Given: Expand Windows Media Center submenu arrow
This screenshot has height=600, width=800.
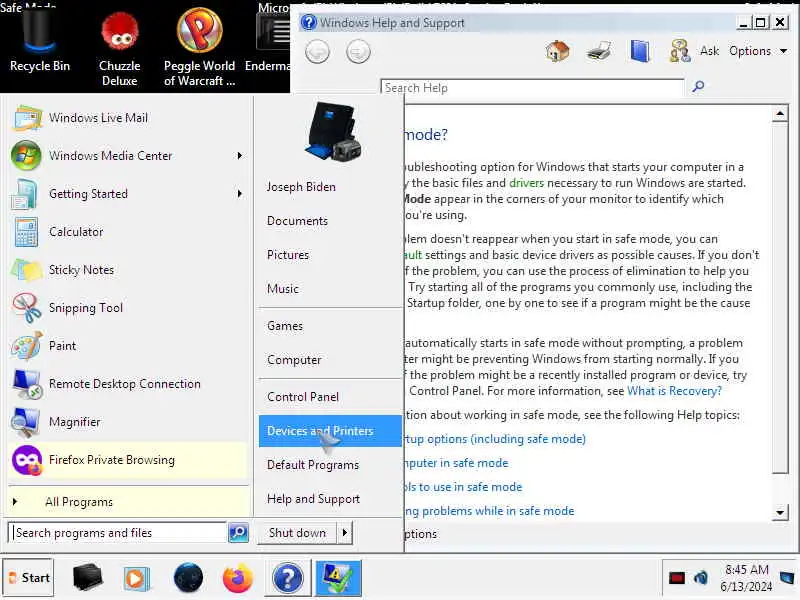Looking at the screenshot, I should (x=239, y=156).
